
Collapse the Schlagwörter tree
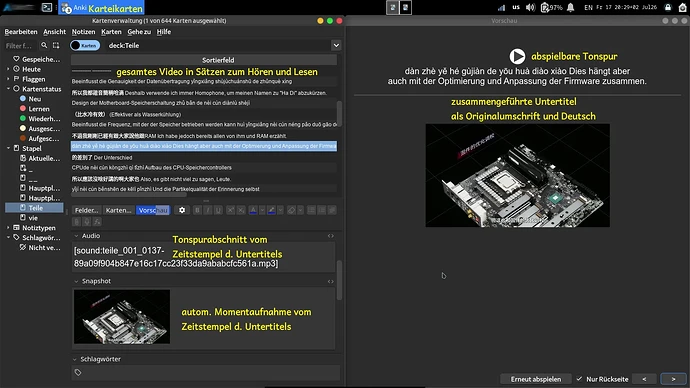tap(8, 238)
